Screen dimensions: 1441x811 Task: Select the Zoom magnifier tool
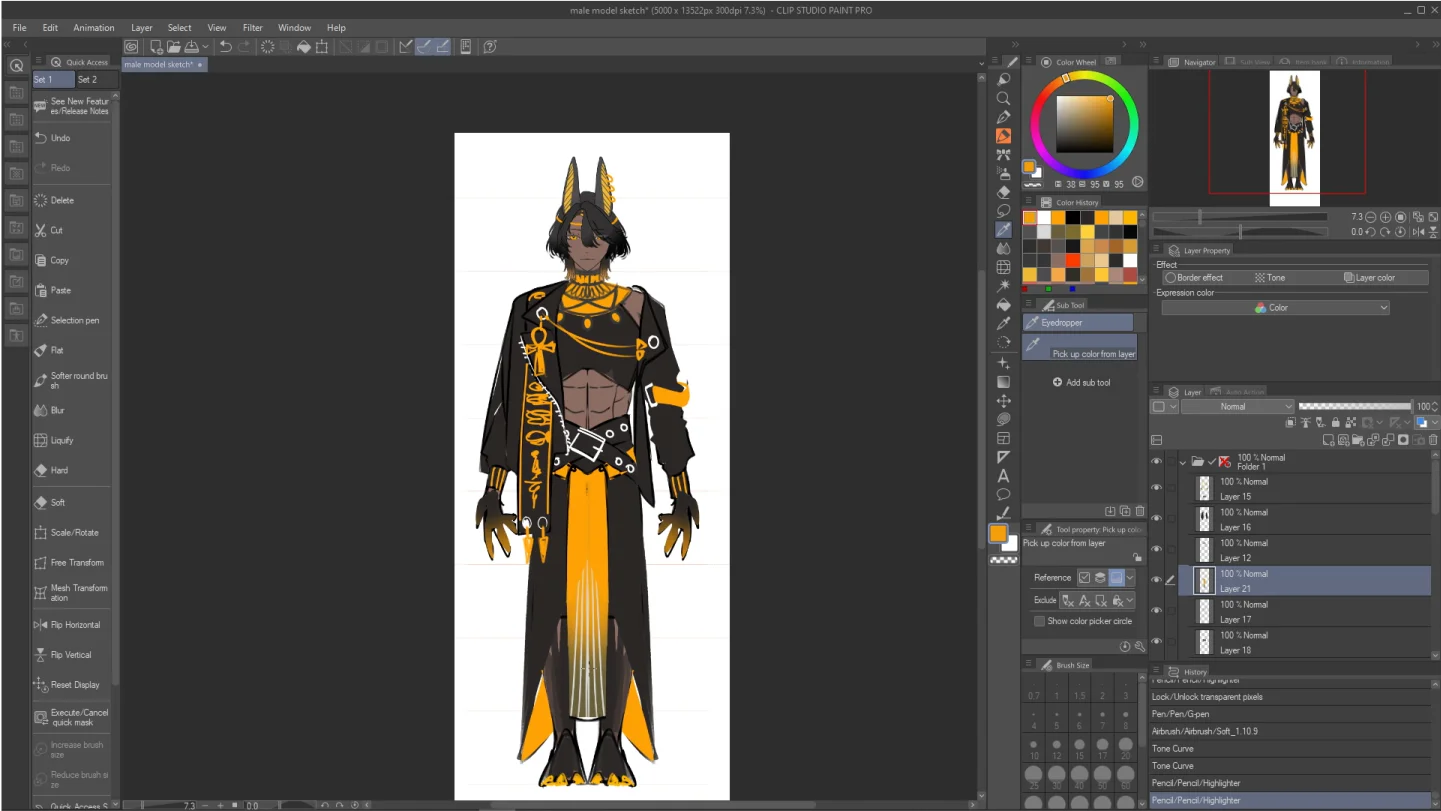point(1003,98)
